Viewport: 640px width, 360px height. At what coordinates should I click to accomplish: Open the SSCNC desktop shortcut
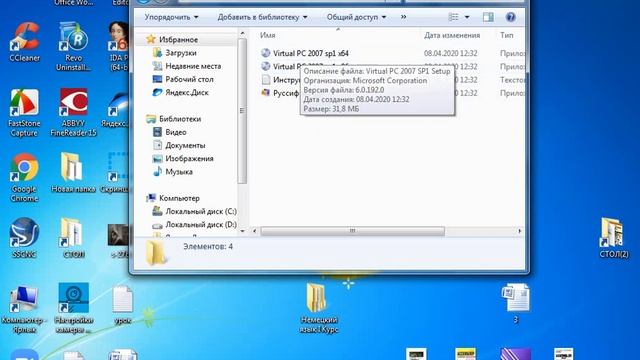tap(24, 238)
